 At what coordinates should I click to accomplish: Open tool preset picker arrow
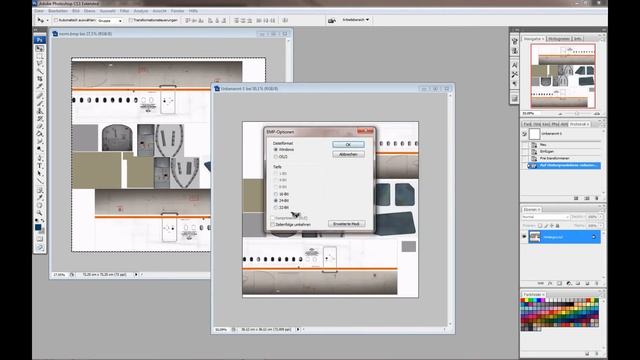pos(47,20)
